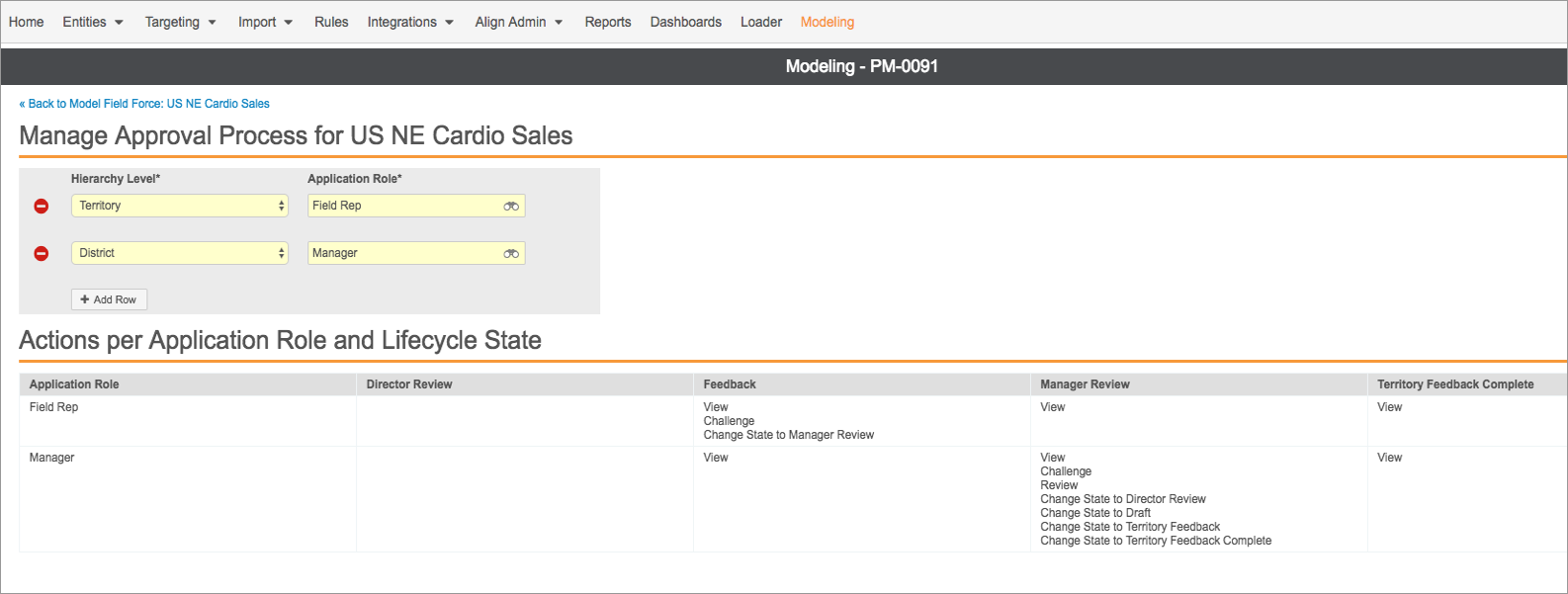
Task: Select the Loader menu item
Action: click(760, 22)
